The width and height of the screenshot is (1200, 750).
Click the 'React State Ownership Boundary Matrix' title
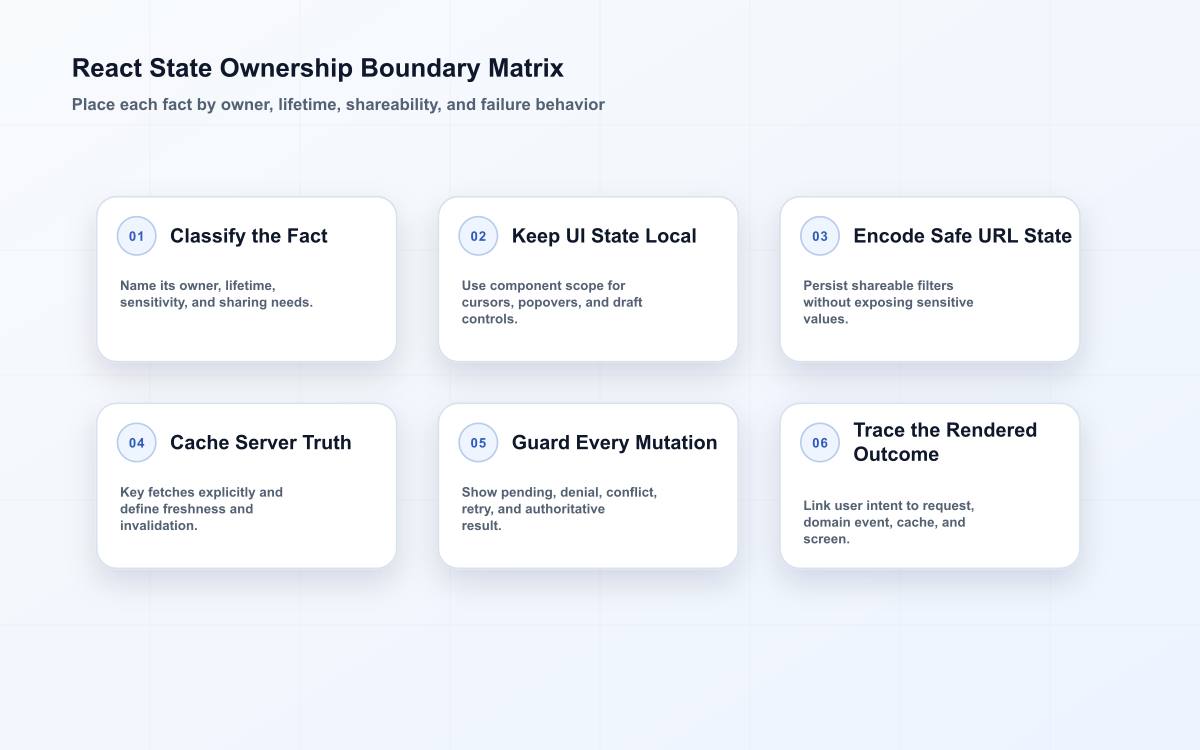[x=318, y=68]
